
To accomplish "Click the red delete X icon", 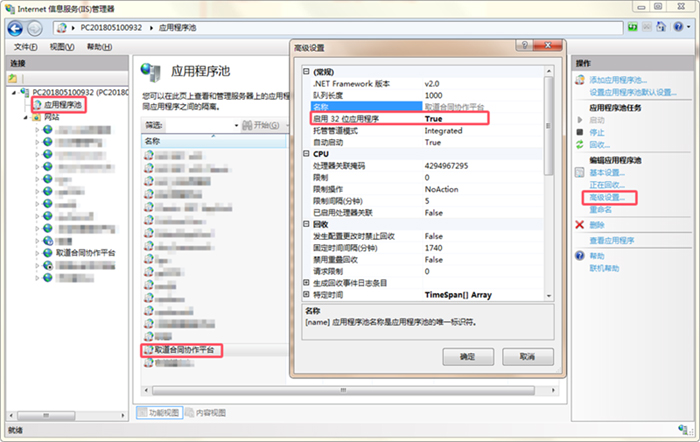I will point(579,225).
